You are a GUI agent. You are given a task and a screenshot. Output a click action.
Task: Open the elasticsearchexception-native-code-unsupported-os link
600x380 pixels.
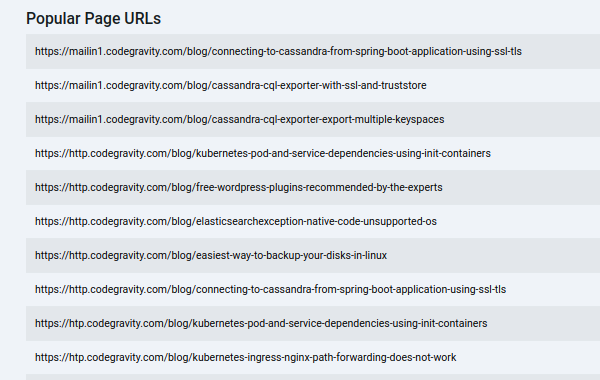[x=236, y=222]
